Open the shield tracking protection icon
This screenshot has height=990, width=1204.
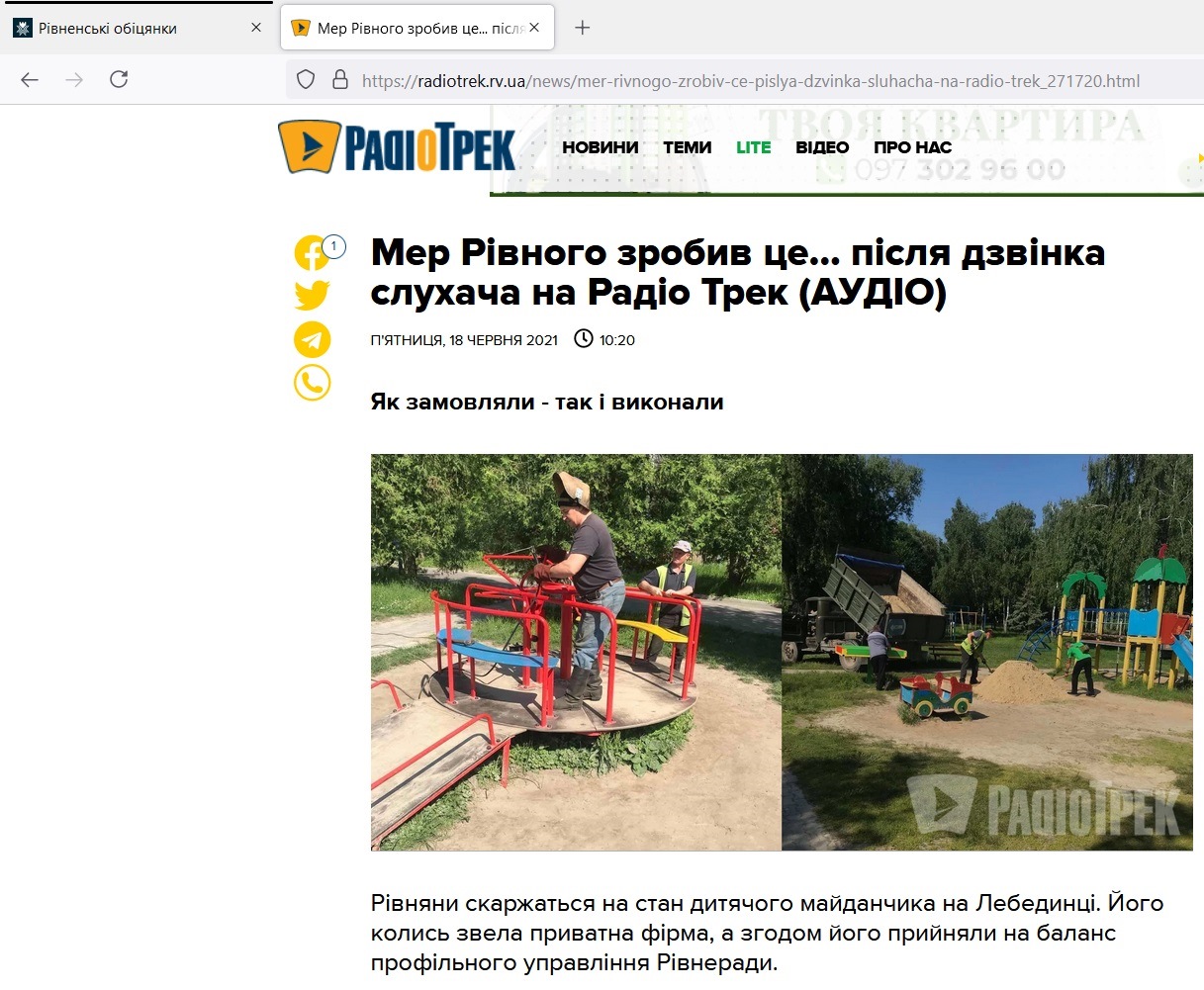(x=306, y=80)
